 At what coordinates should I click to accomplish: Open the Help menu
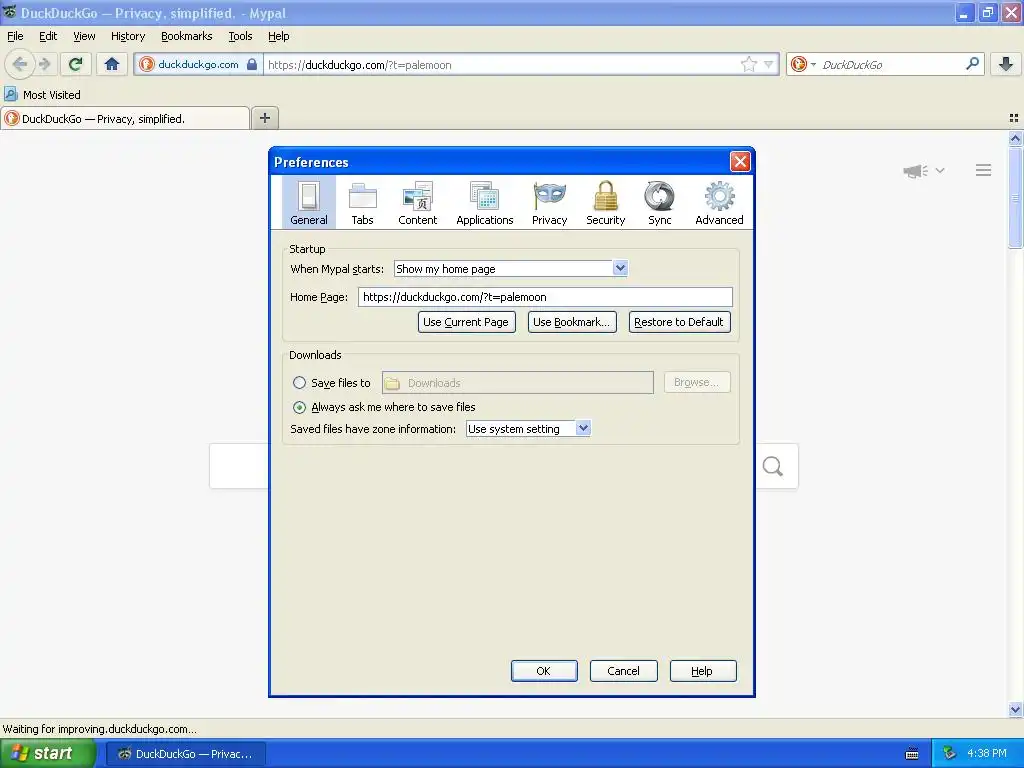pos(279,36)
